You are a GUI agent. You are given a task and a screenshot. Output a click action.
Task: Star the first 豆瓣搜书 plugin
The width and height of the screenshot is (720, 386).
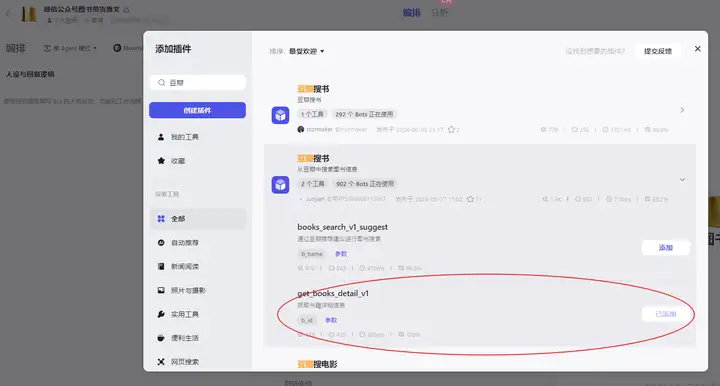coord(451,129)
